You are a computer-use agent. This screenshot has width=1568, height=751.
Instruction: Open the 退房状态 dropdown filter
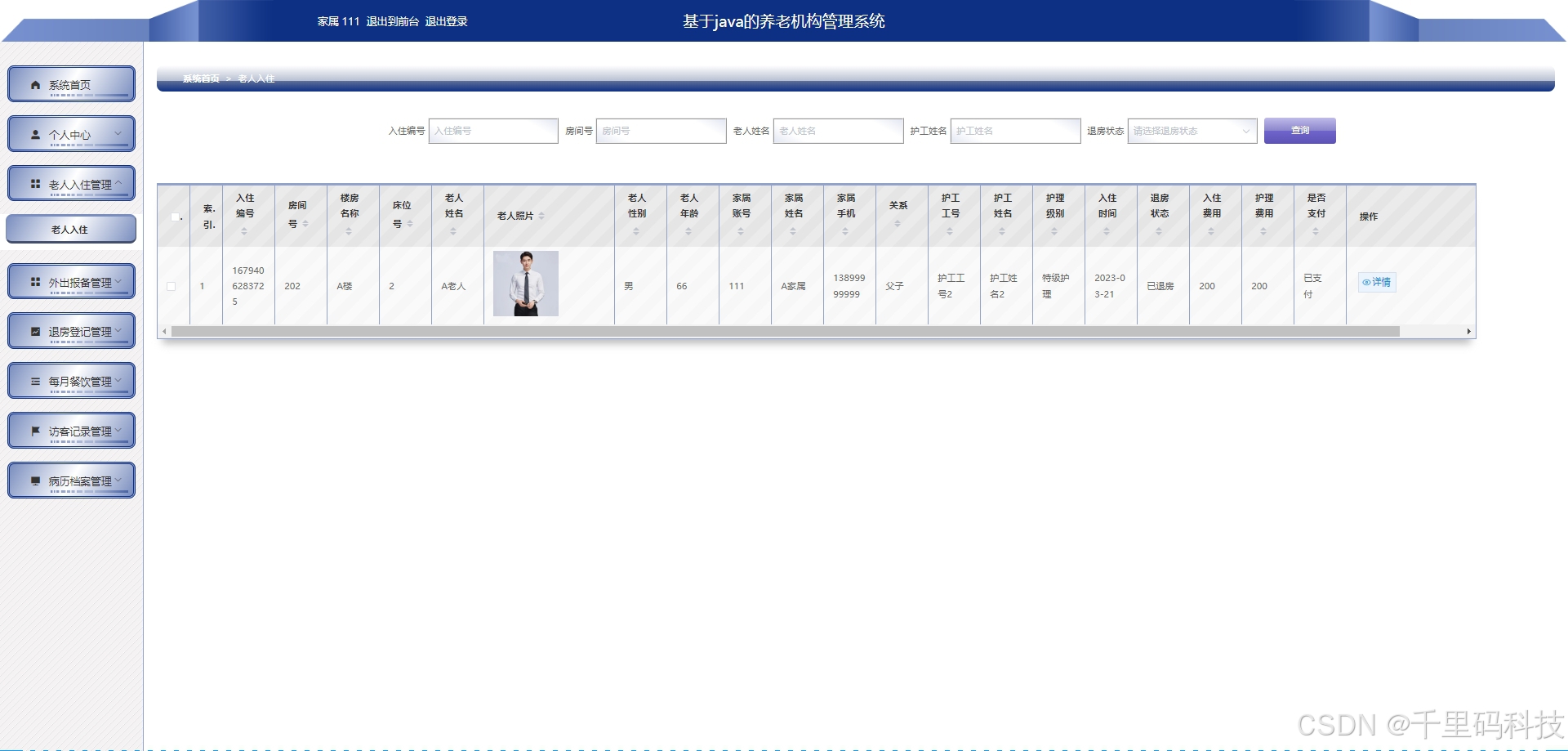1192,131
